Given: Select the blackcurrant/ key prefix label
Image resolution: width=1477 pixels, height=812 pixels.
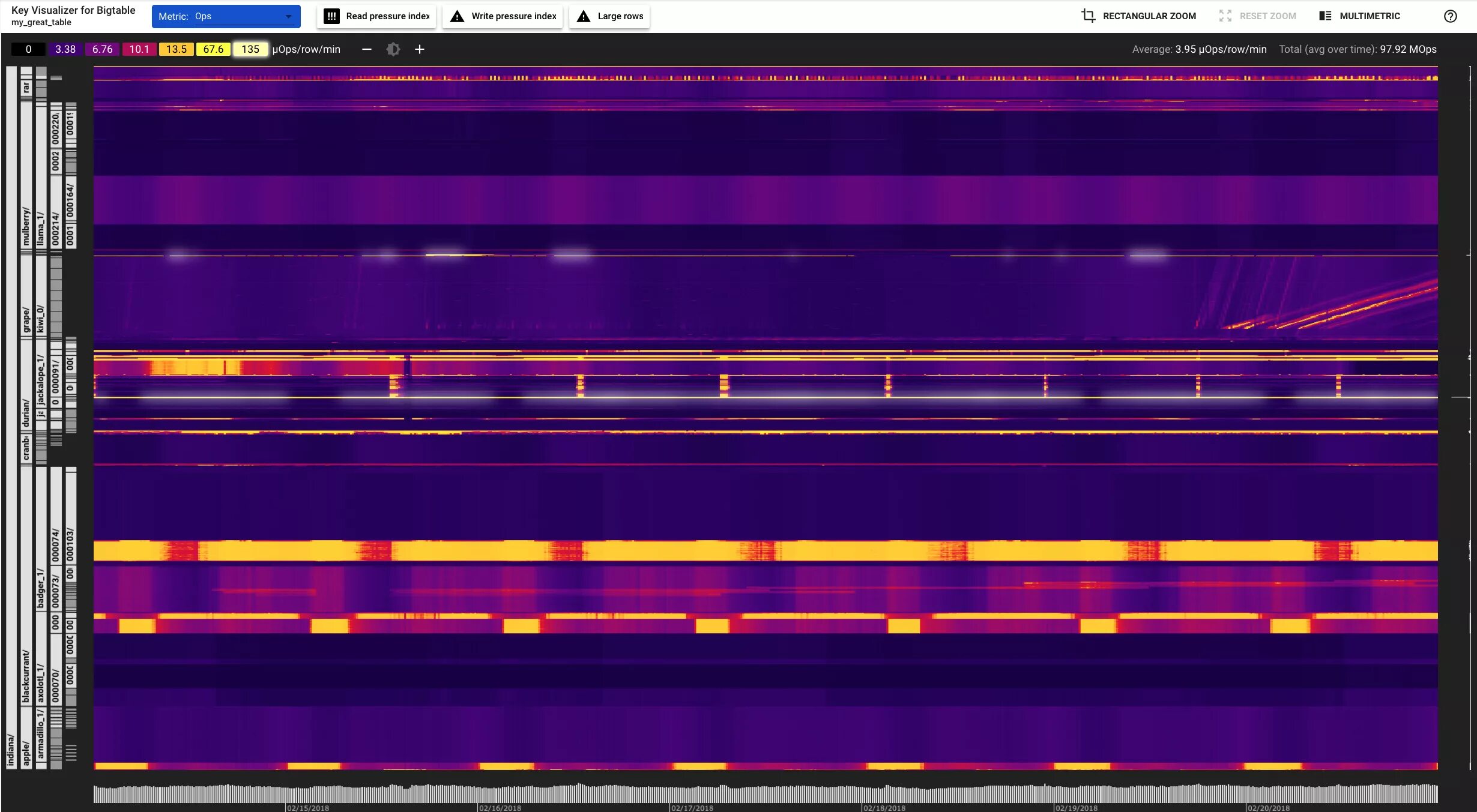Looking at the screenshot, I should [x=26, y=676].
